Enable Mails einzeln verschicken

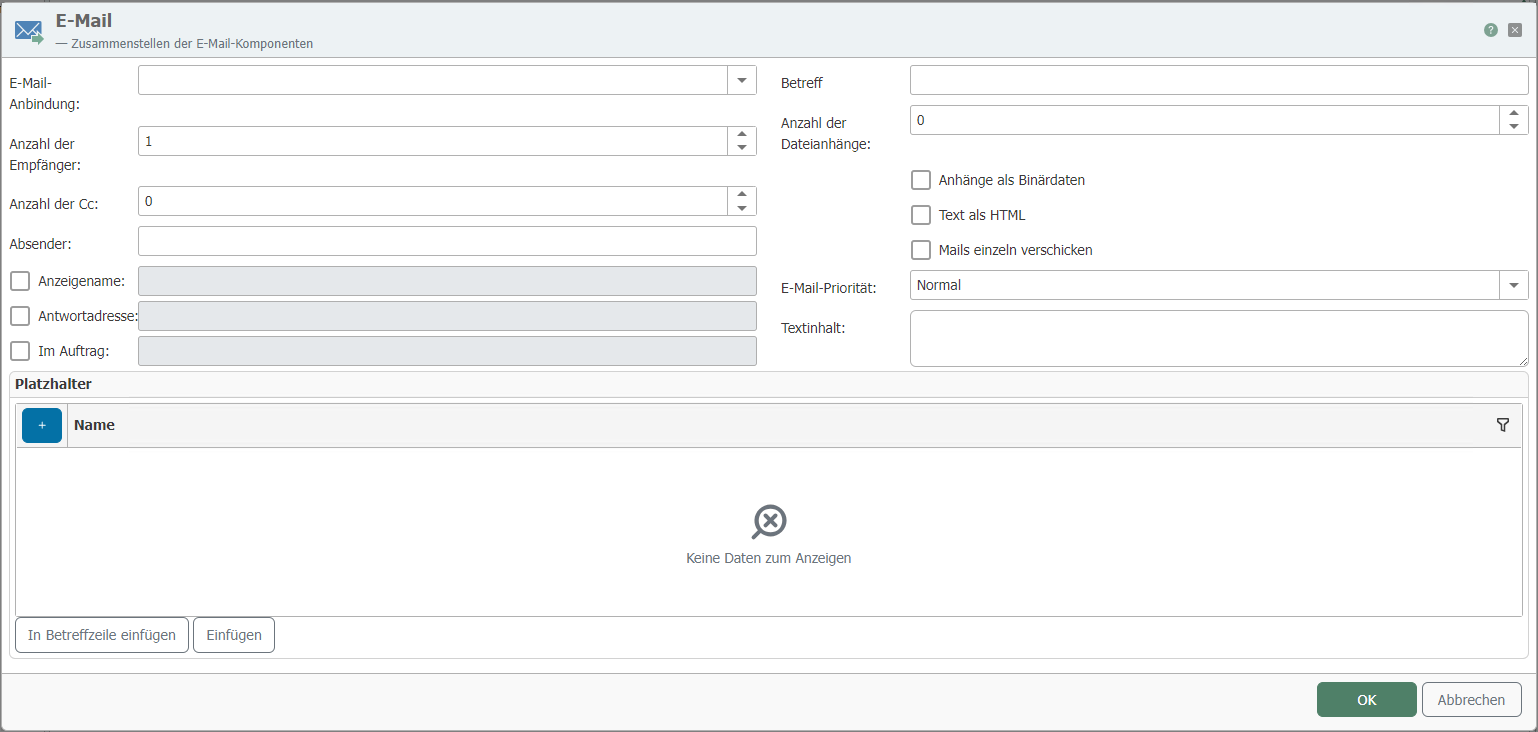coord(920,250)
